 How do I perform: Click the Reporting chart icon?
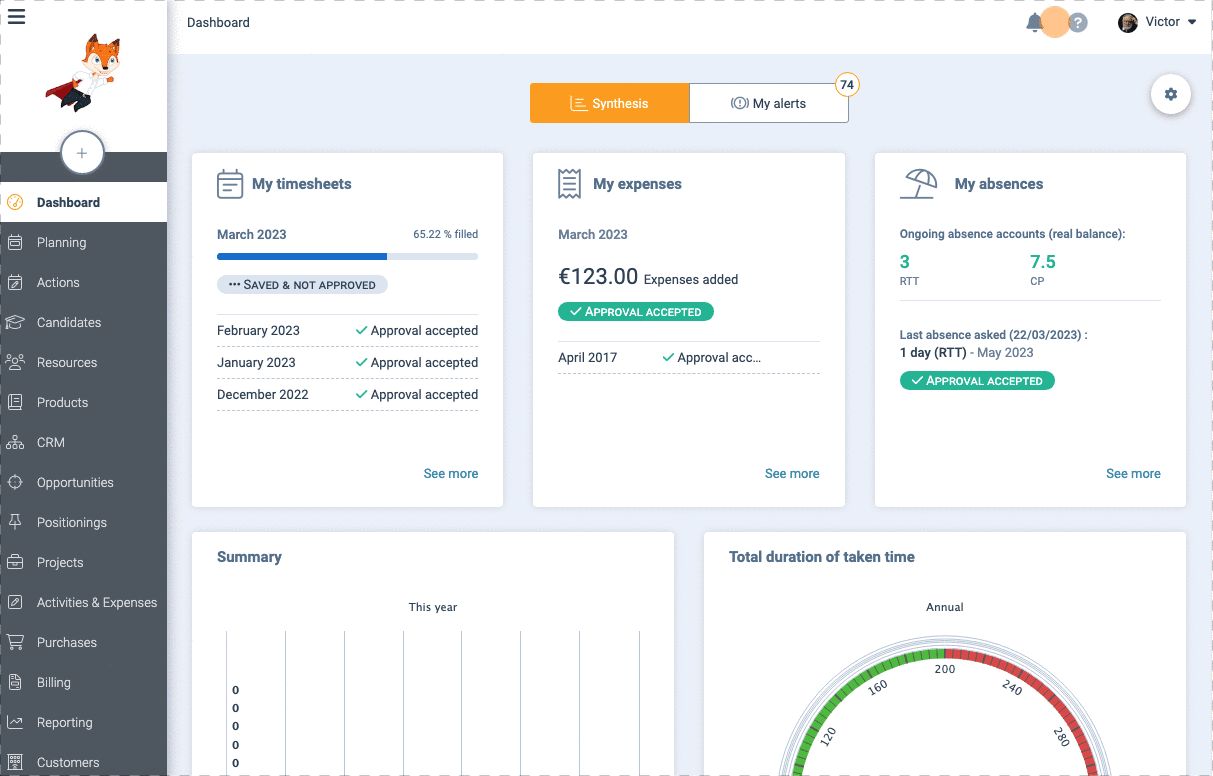tap(15, 722)
